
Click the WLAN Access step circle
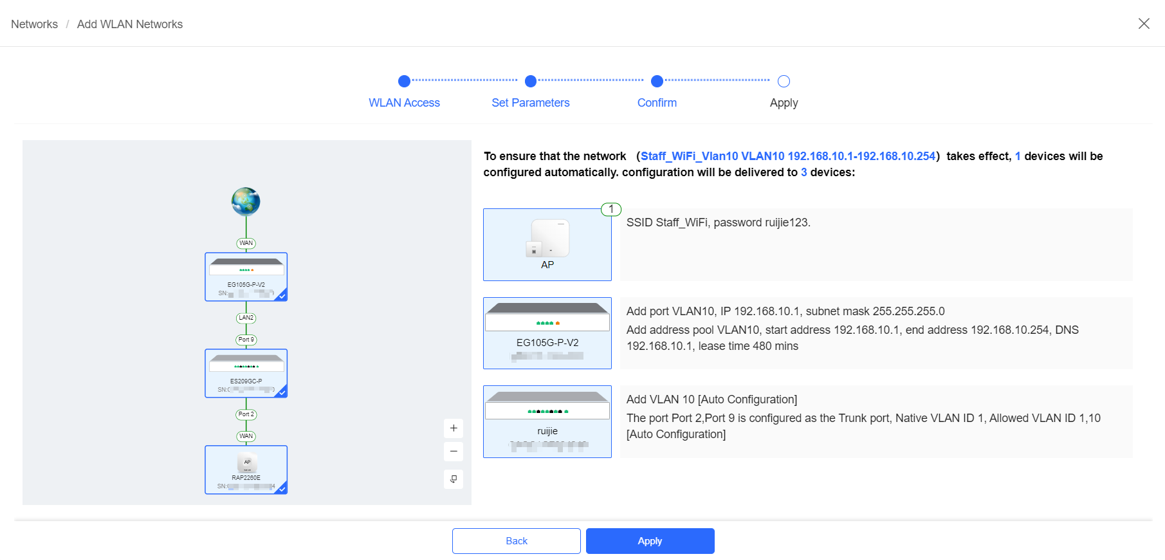click(x=404, y=82)
